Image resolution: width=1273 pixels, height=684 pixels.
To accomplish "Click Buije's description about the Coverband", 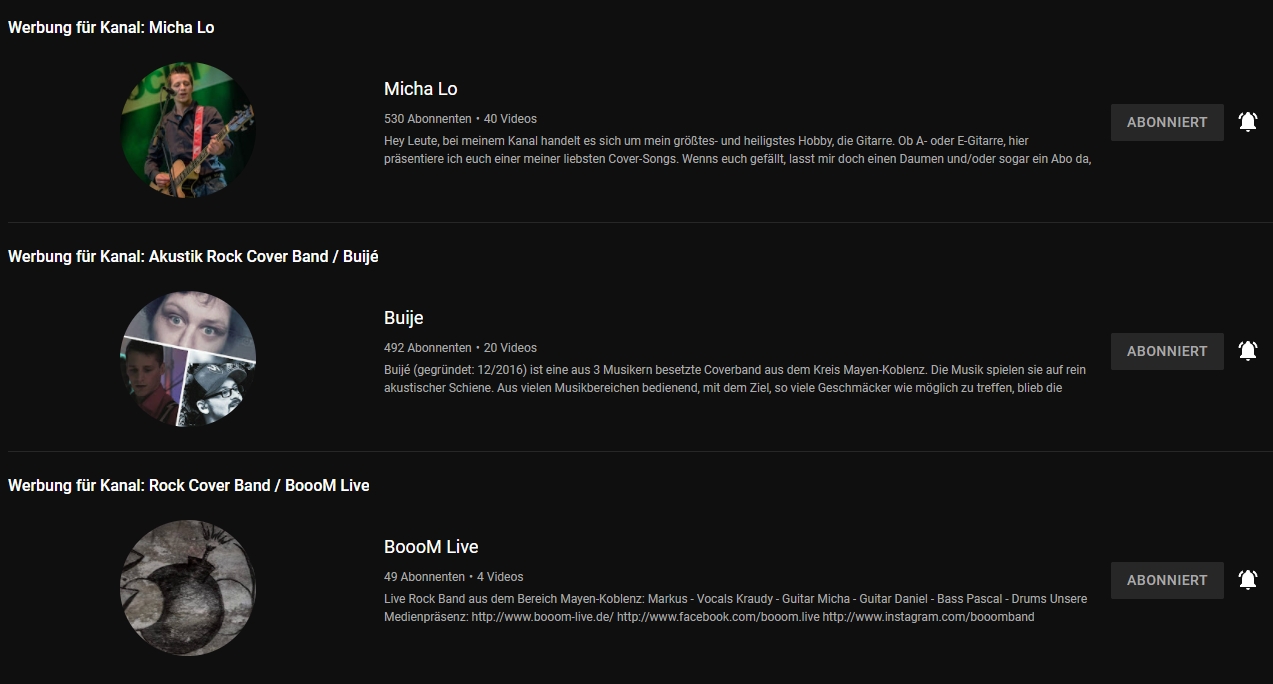I will (734, 379).
